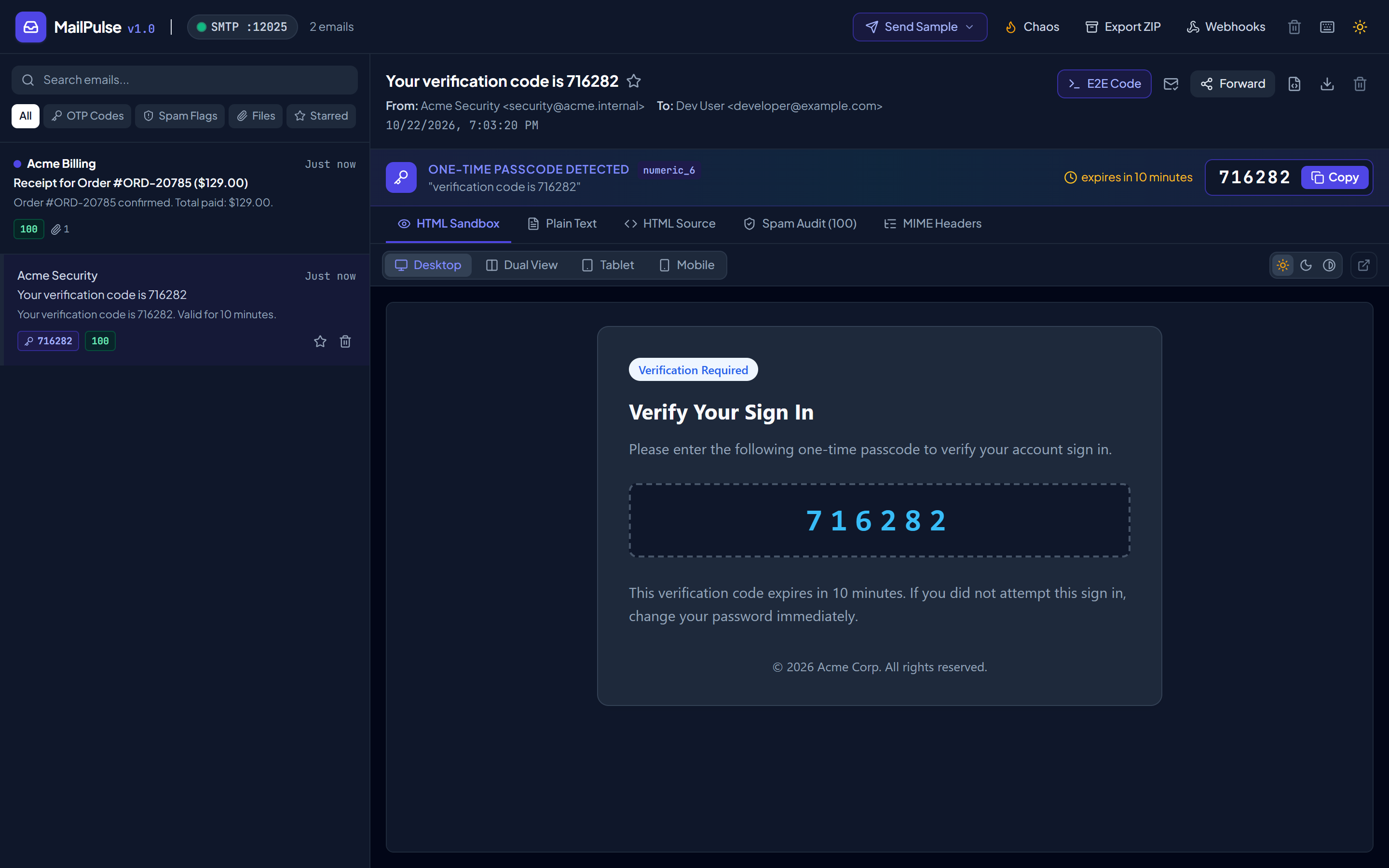Viewport: 1389px width, 868px height.
Task: Switch to Plain Text tab
Action: click(x=562, y=224)
